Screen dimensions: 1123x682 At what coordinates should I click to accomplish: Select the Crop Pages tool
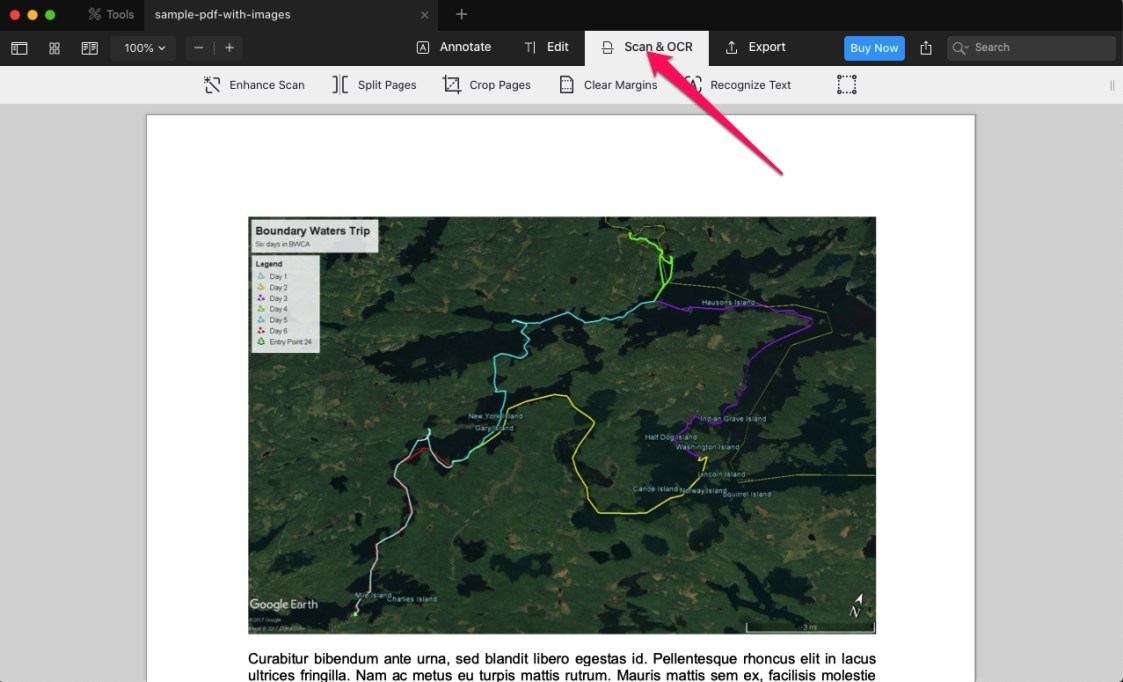487,85
